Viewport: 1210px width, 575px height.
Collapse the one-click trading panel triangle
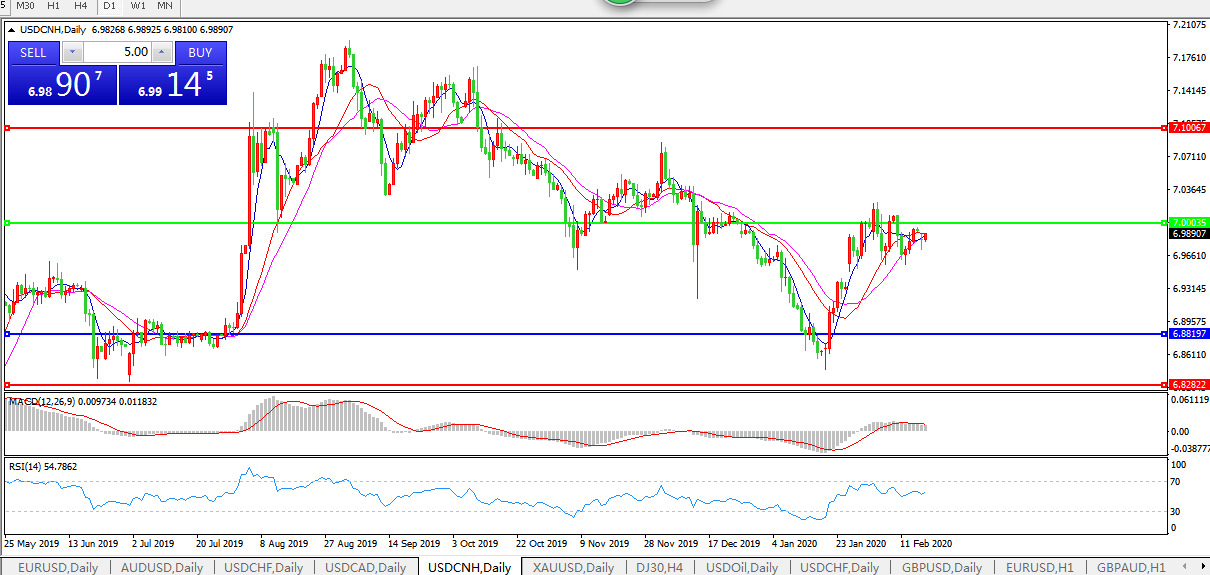click(x=11, y=30)
